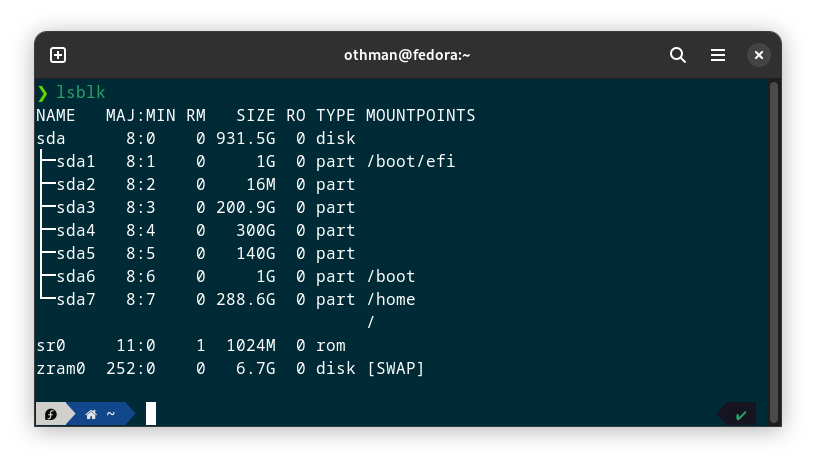Click the zram0 device name
This screenshot has height=464, width=816.
[x=61, y=369]
